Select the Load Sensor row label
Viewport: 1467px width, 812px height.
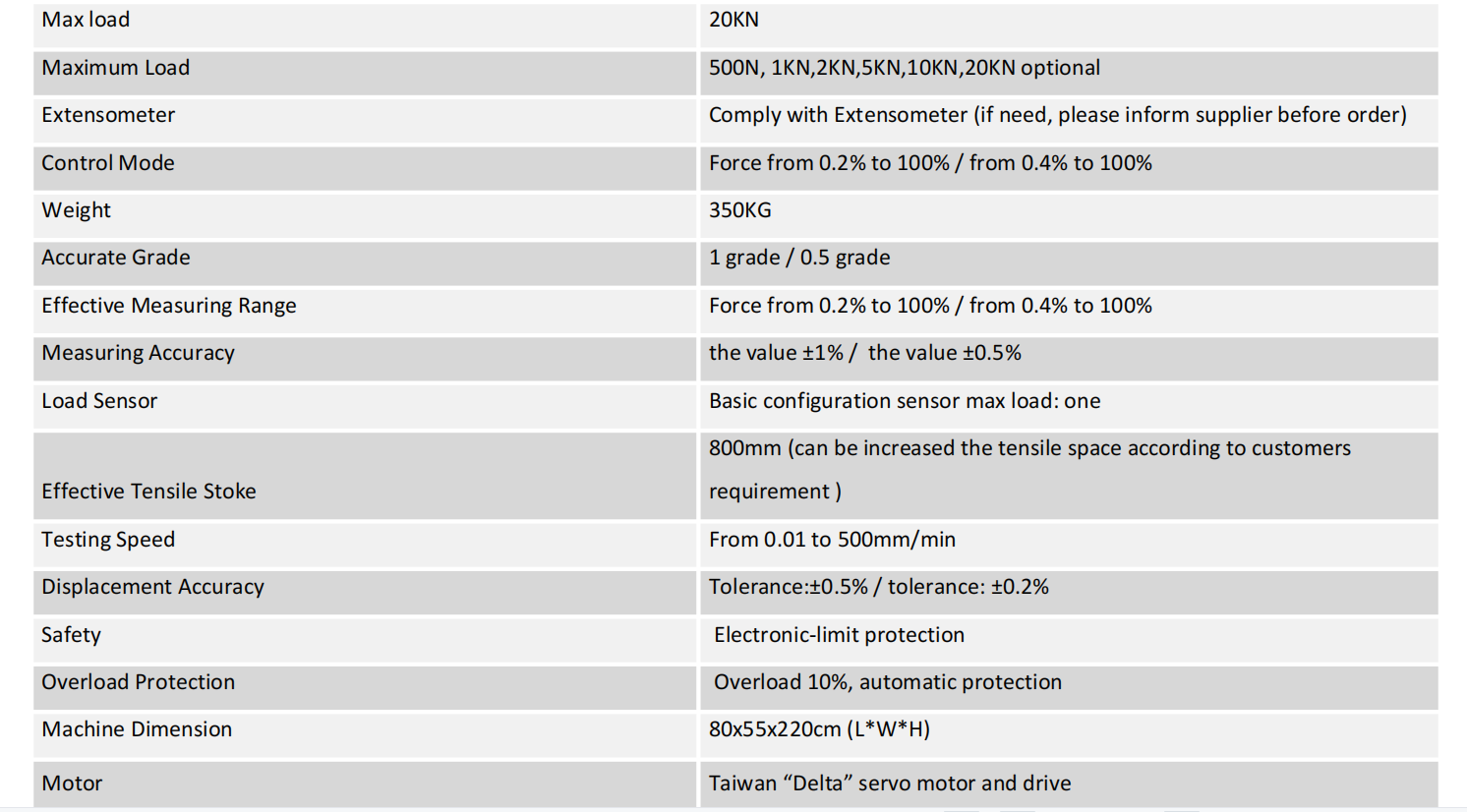point(99,401)
